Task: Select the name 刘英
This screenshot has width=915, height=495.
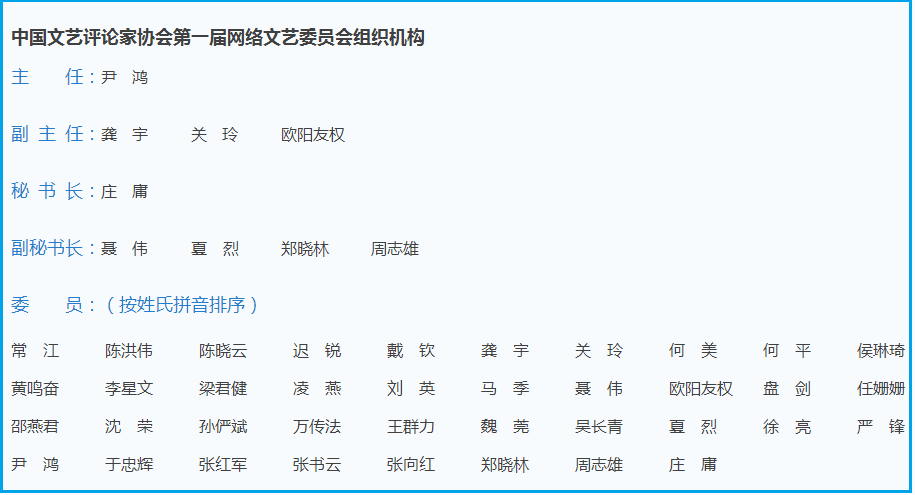Action: (411, 389)
